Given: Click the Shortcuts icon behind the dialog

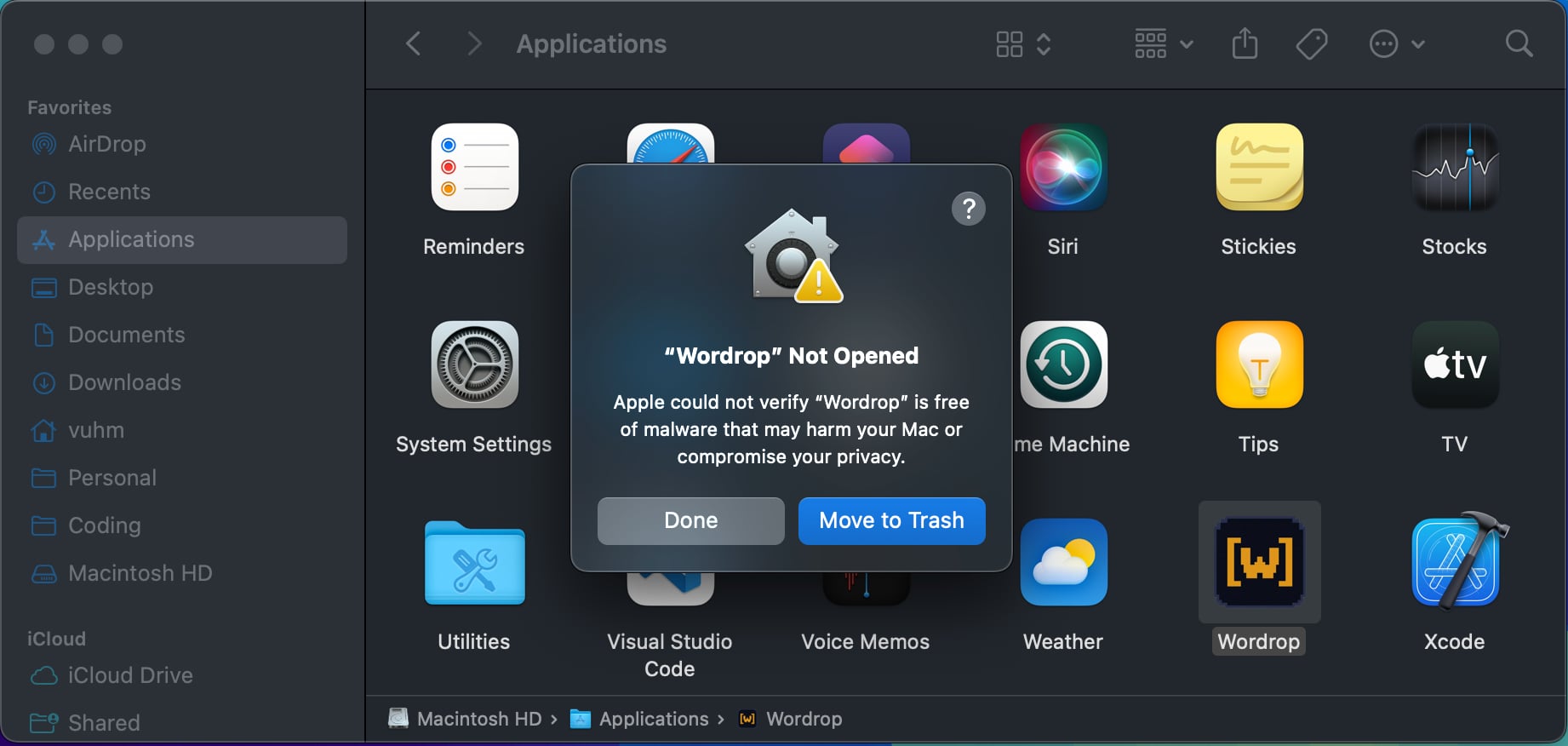Looking at the screenshot, I should tap(866, 143).
